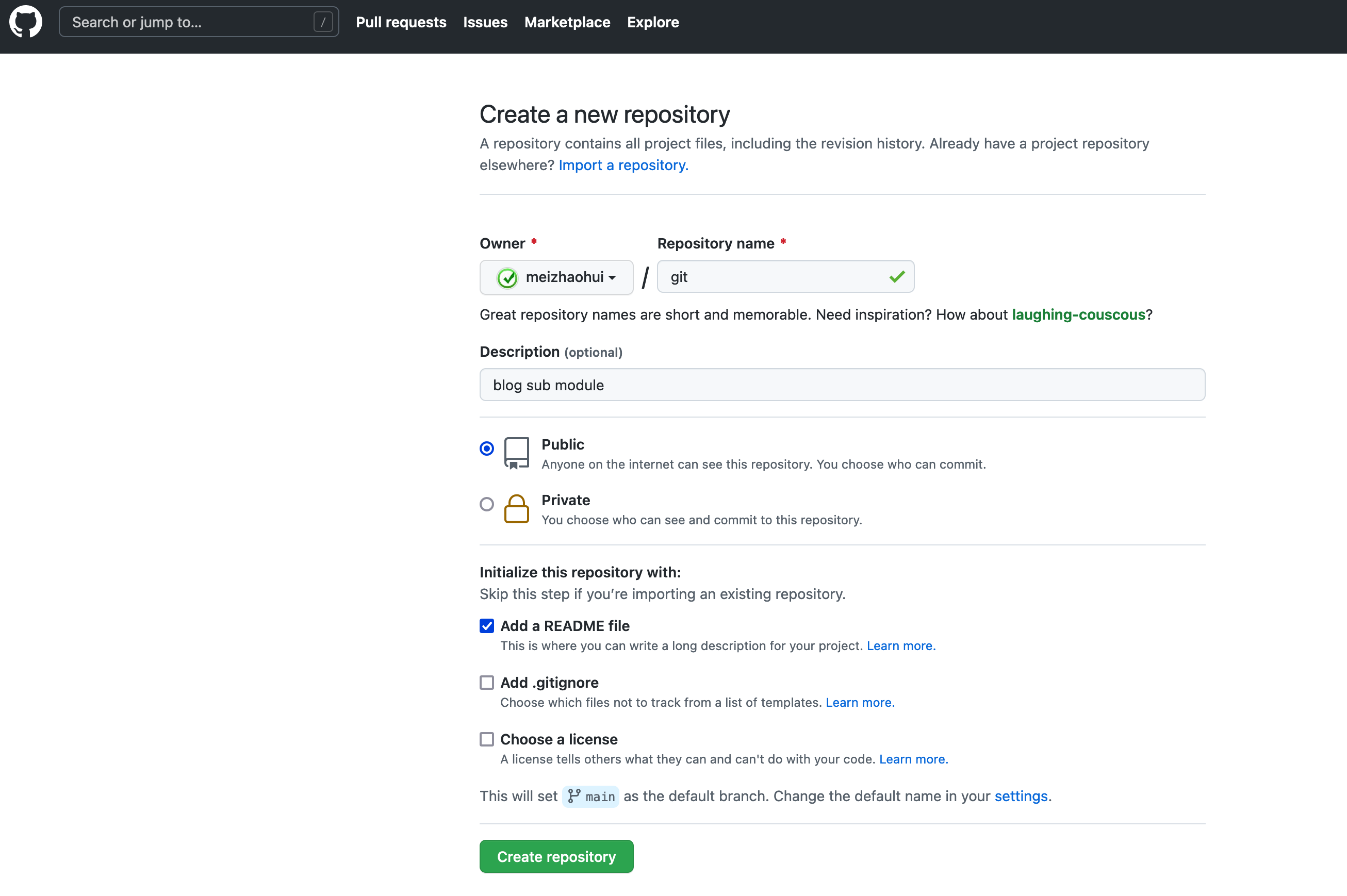Open Learn more link for README file

pyautogui.click(x=901, y=646)
